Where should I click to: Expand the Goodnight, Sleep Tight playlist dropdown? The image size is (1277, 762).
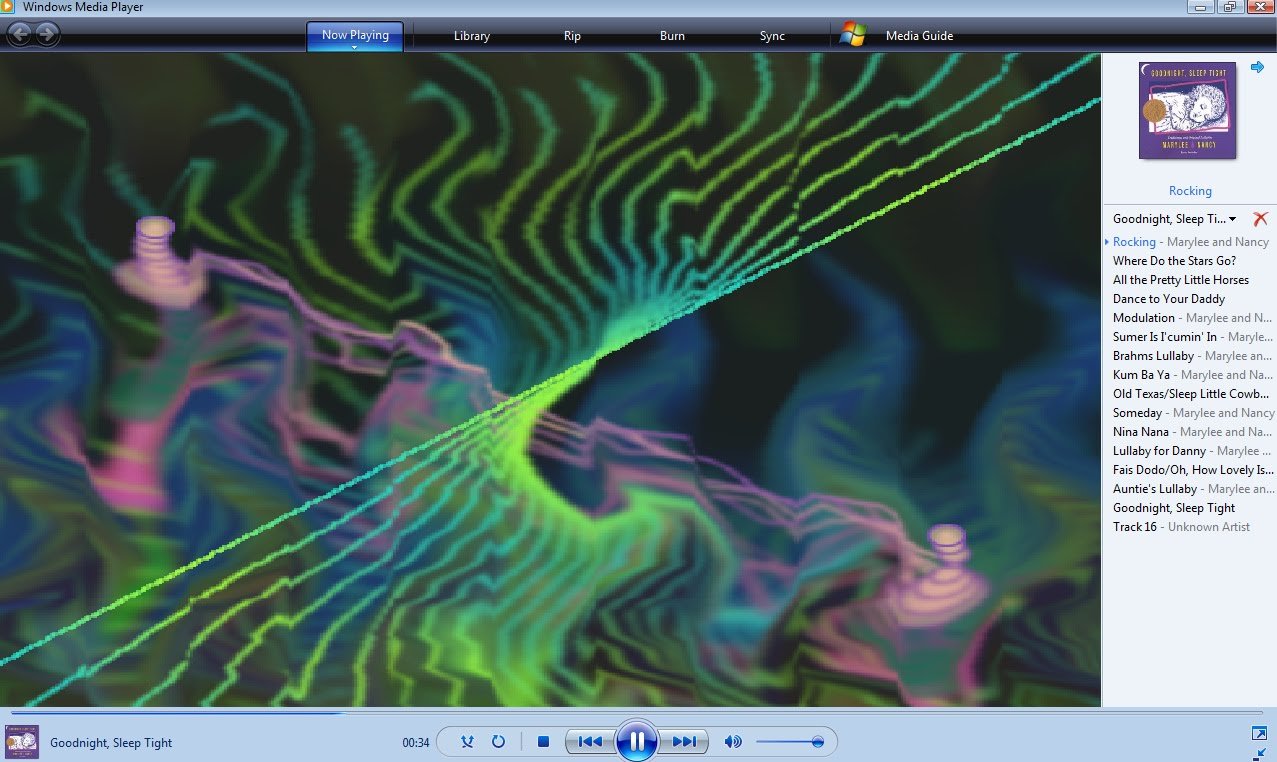(1232, 219)
